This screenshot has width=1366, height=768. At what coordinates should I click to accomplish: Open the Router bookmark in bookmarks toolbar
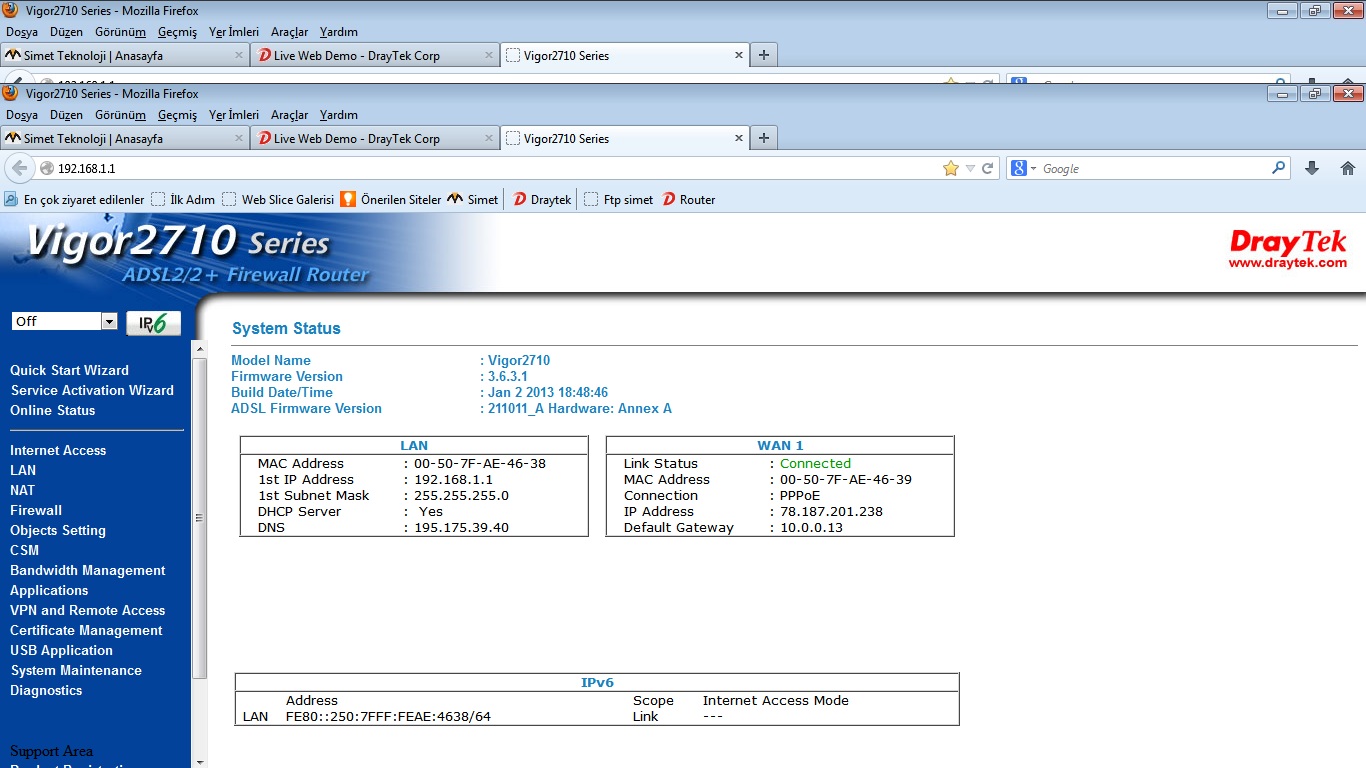[x=688, y=199]
